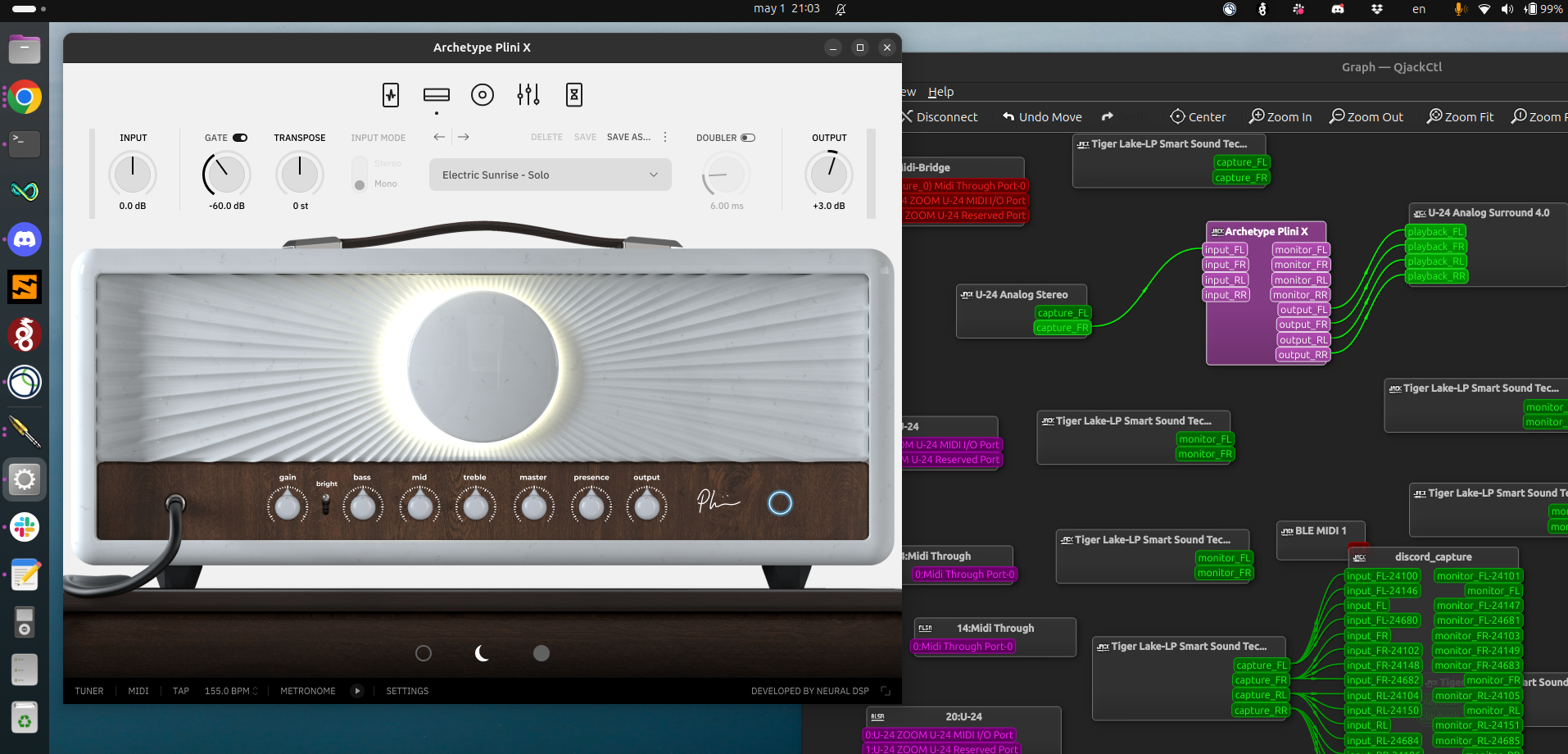This screenshot has height=754, width=1568.
Task: Open the MIDI settings
Action: [138, 691]
